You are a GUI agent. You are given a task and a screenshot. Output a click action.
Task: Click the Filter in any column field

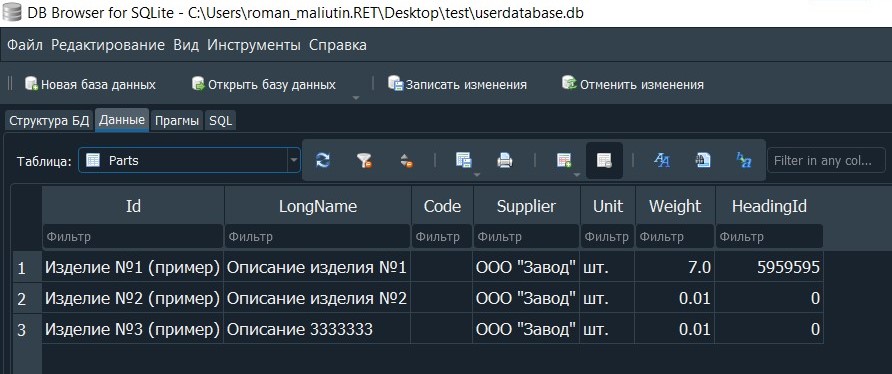click(826, 161)
